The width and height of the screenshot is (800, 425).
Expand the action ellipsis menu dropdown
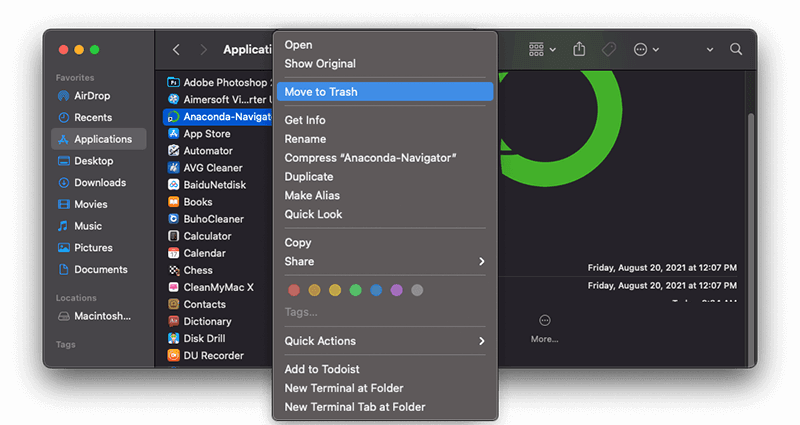pyautogui.click(x=646, y=49)
